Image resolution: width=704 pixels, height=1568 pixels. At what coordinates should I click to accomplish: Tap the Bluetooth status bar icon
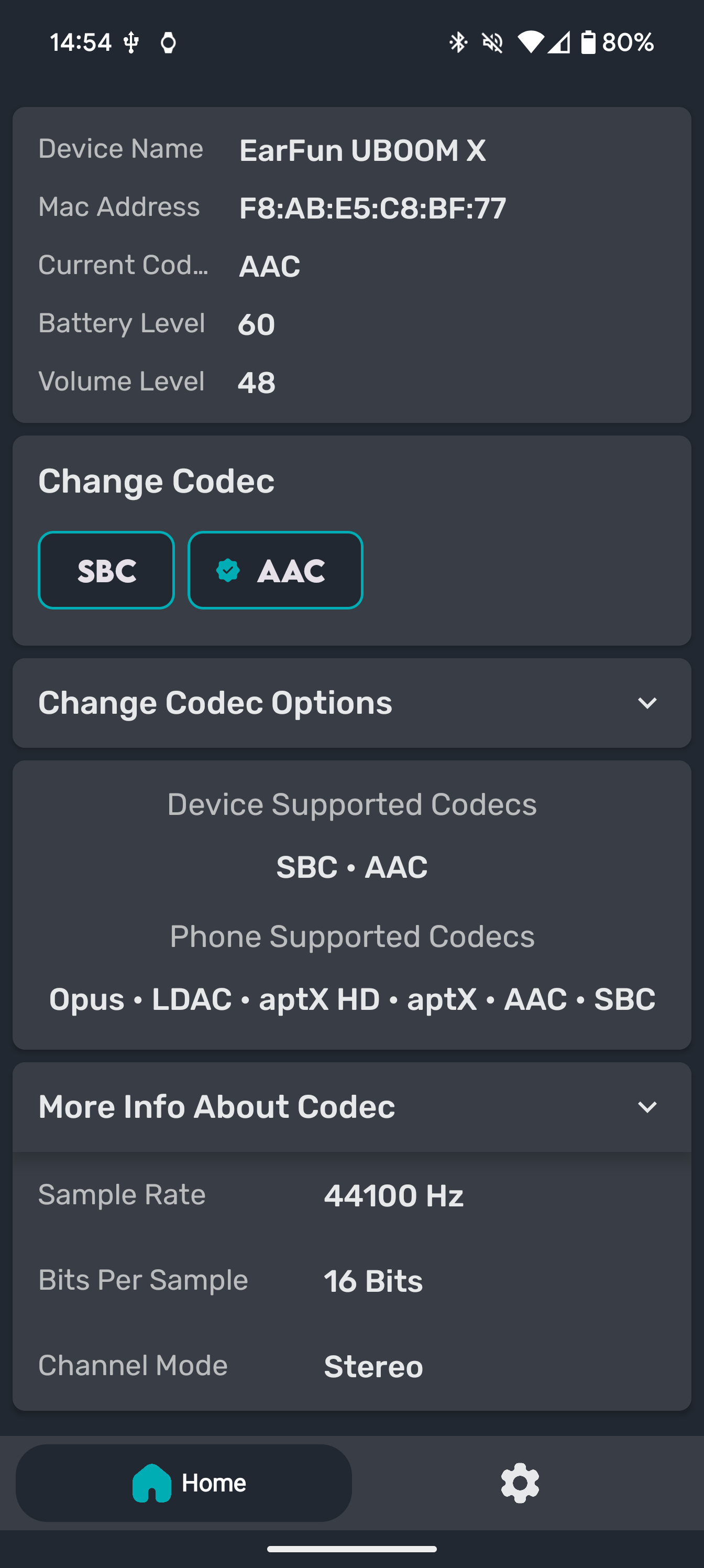[x=458, y=42]
